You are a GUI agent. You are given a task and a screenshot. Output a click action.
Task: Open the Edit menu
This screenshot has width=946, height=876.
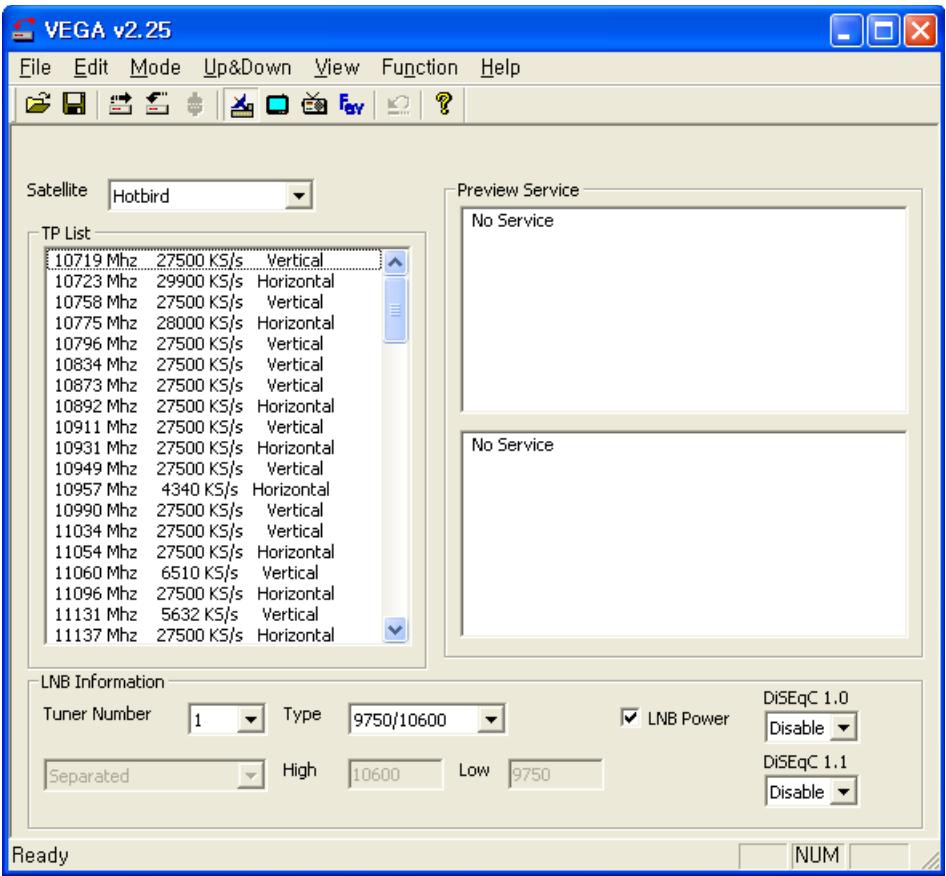[x=90, y=68]
